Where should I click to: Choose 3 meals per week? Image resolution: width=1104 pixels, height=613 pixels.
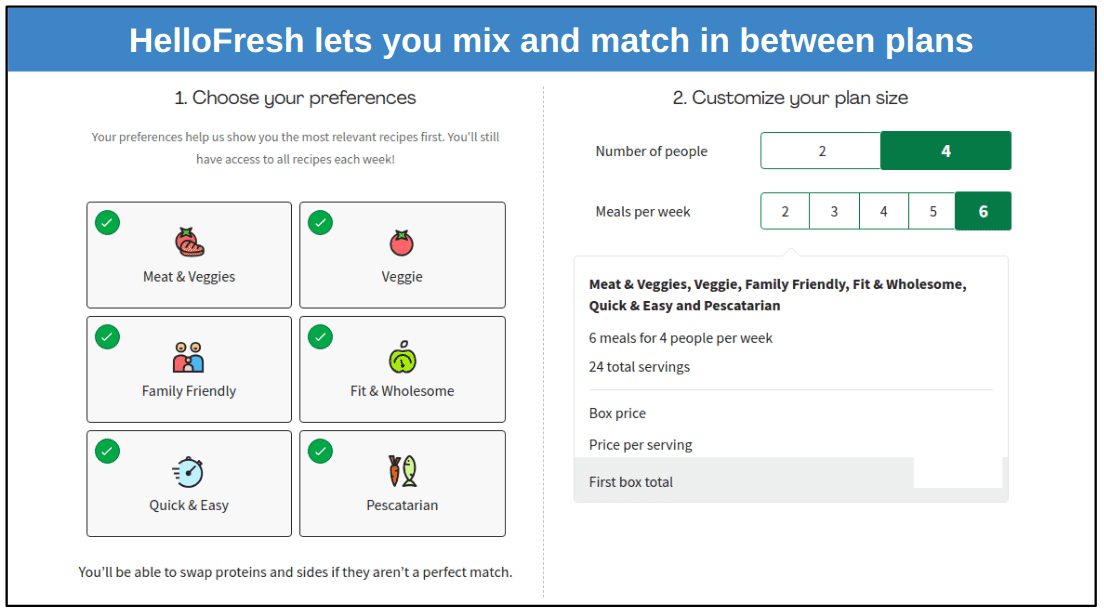pos(834,211)
